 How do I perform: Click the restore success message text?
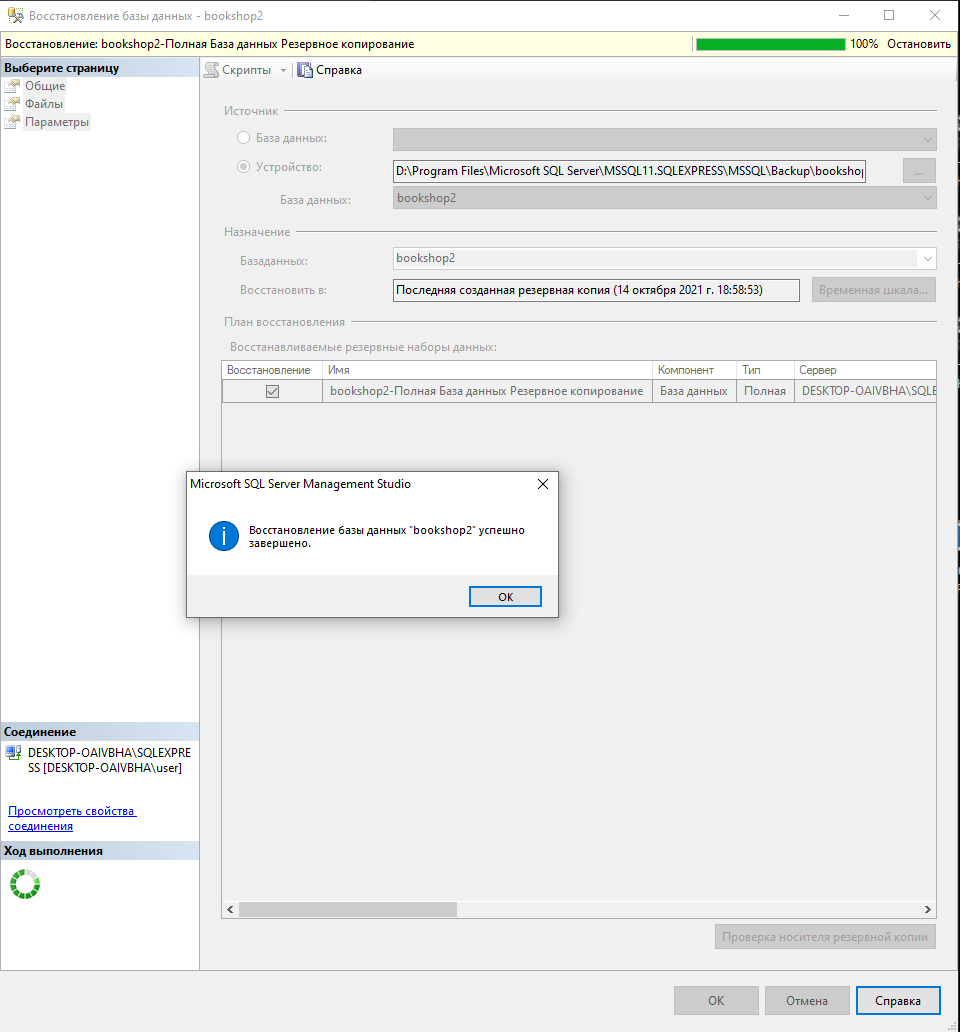pyautogui.click(x=387, y=536)
